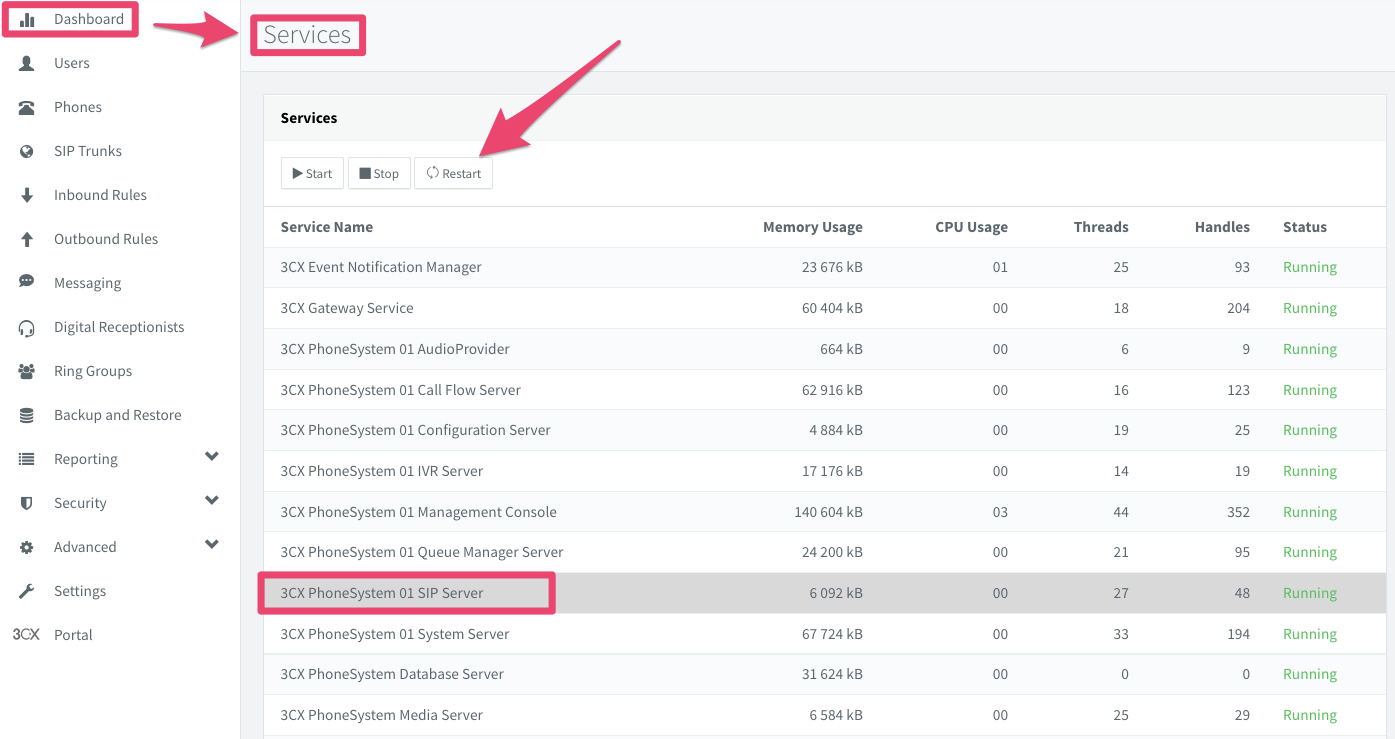Click the Digital Receptionists headset icon

click(x=27, y=327)
